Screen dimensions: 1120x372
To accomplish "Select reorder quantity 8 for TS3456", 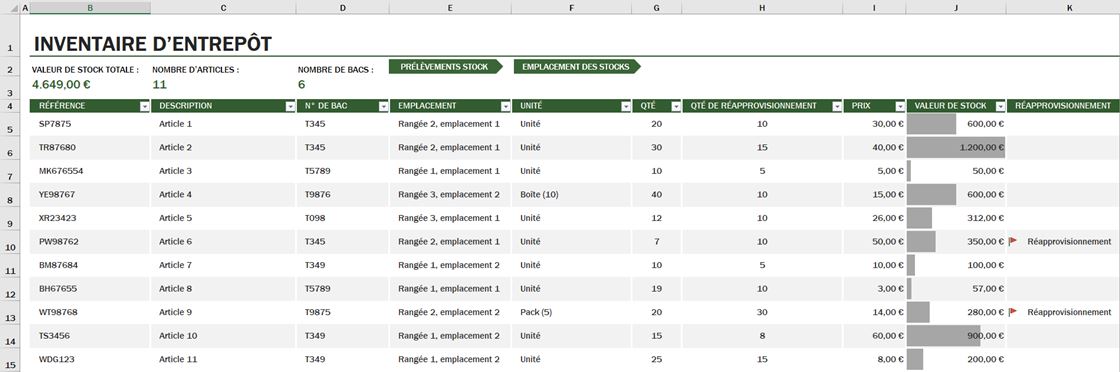I will 762,336.
